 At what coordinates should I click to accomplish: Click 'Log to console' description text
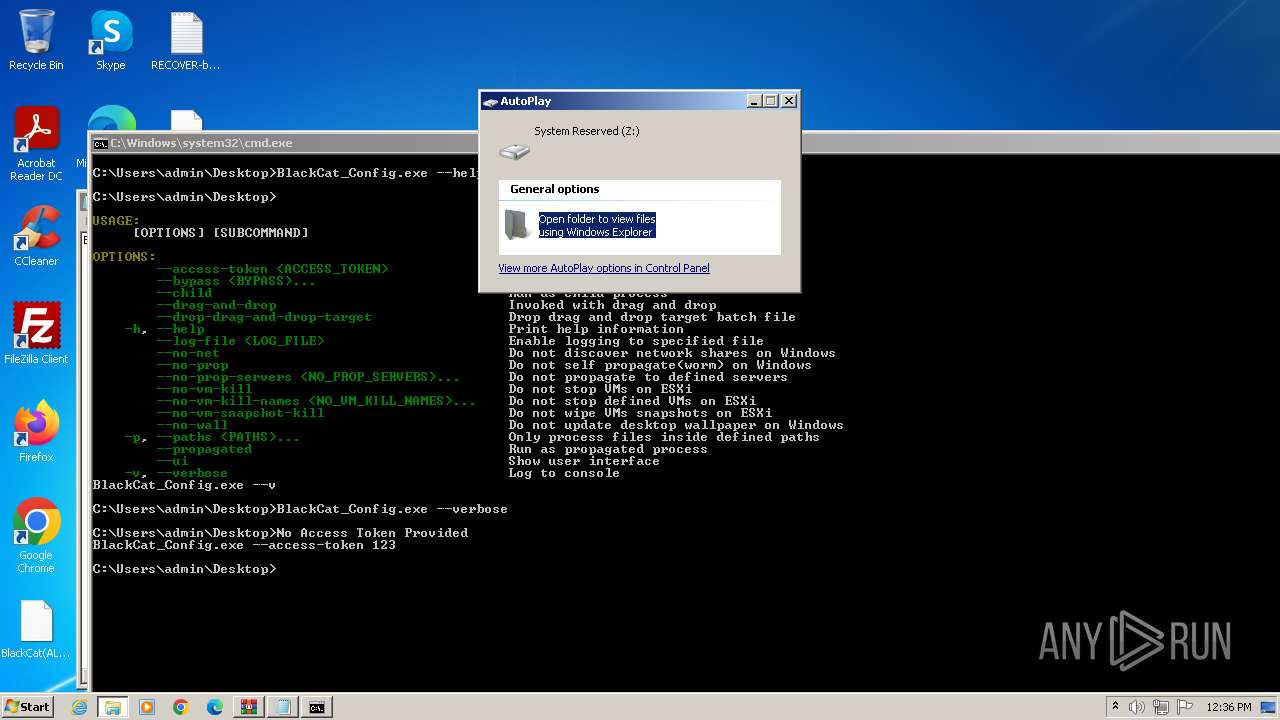(x=564, y=473)
